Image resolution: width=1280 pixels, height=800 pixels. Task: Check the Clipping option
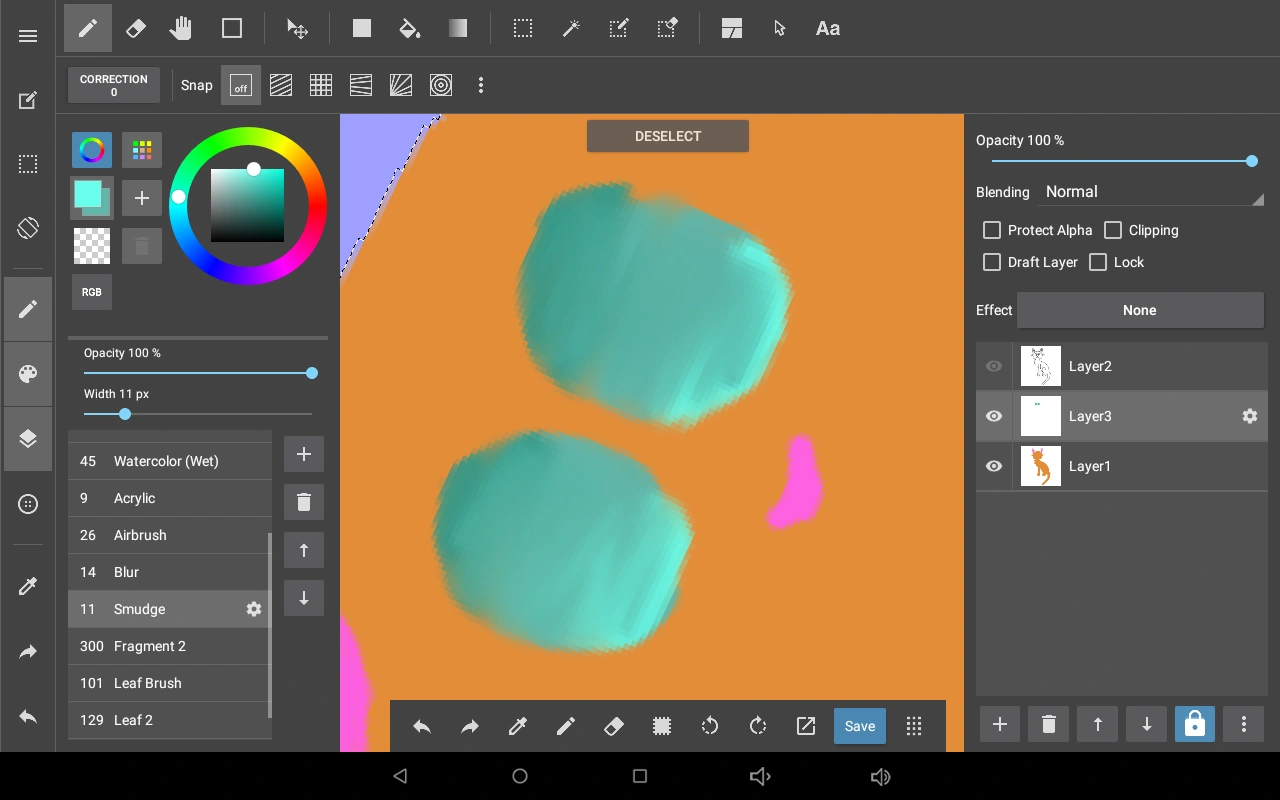pyautogui.click(x=1113, y=230)
